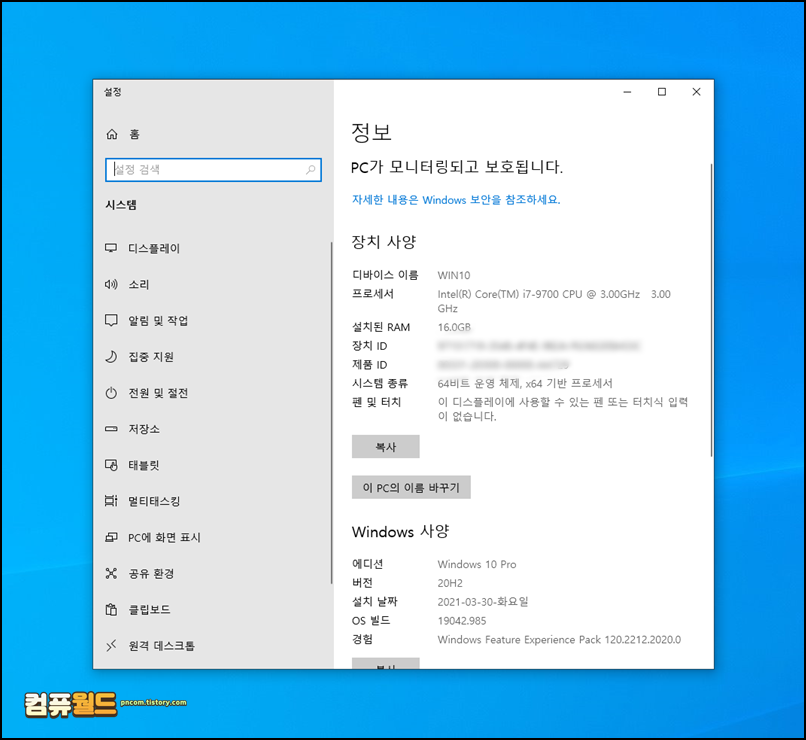Select install date 2021-03-30-화요일
Viewport: 806px width, 740px height.
483,602
